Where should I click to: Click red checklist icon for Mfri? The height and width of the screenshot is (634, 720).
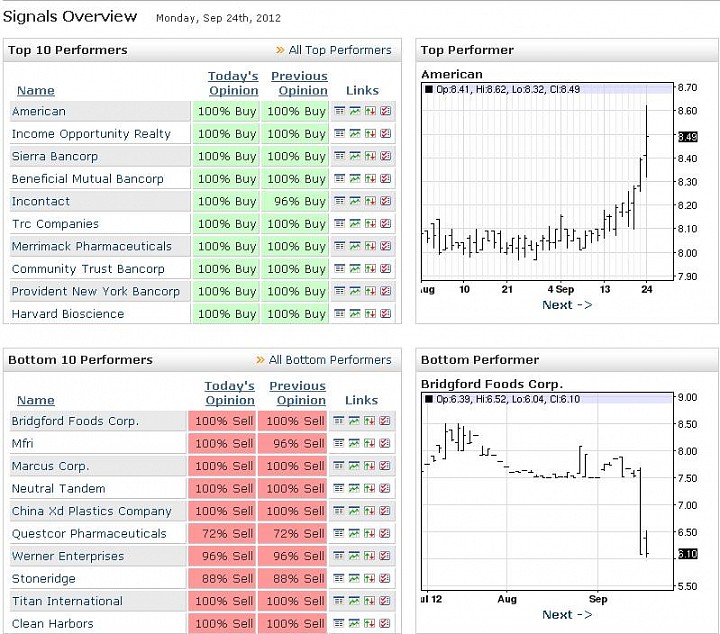tap(385, 443)
